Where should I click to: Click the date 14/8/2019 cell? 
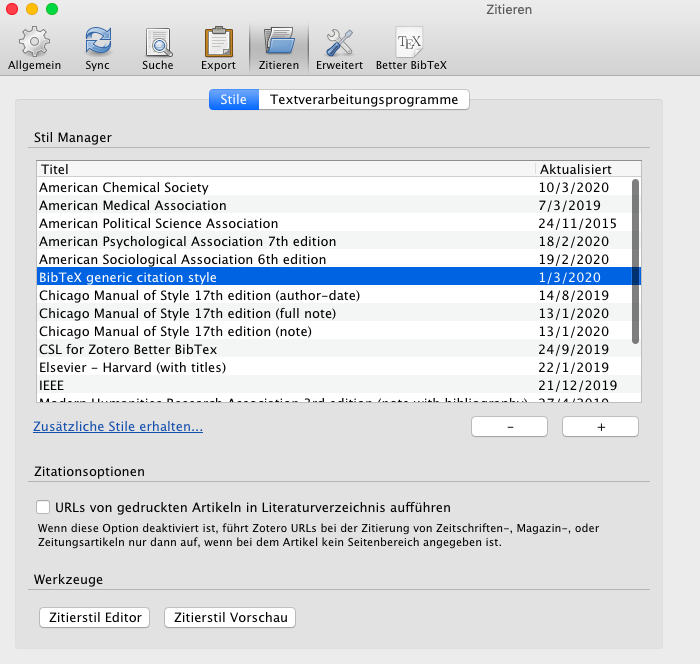pyautogui.click(x=574, y=295)
